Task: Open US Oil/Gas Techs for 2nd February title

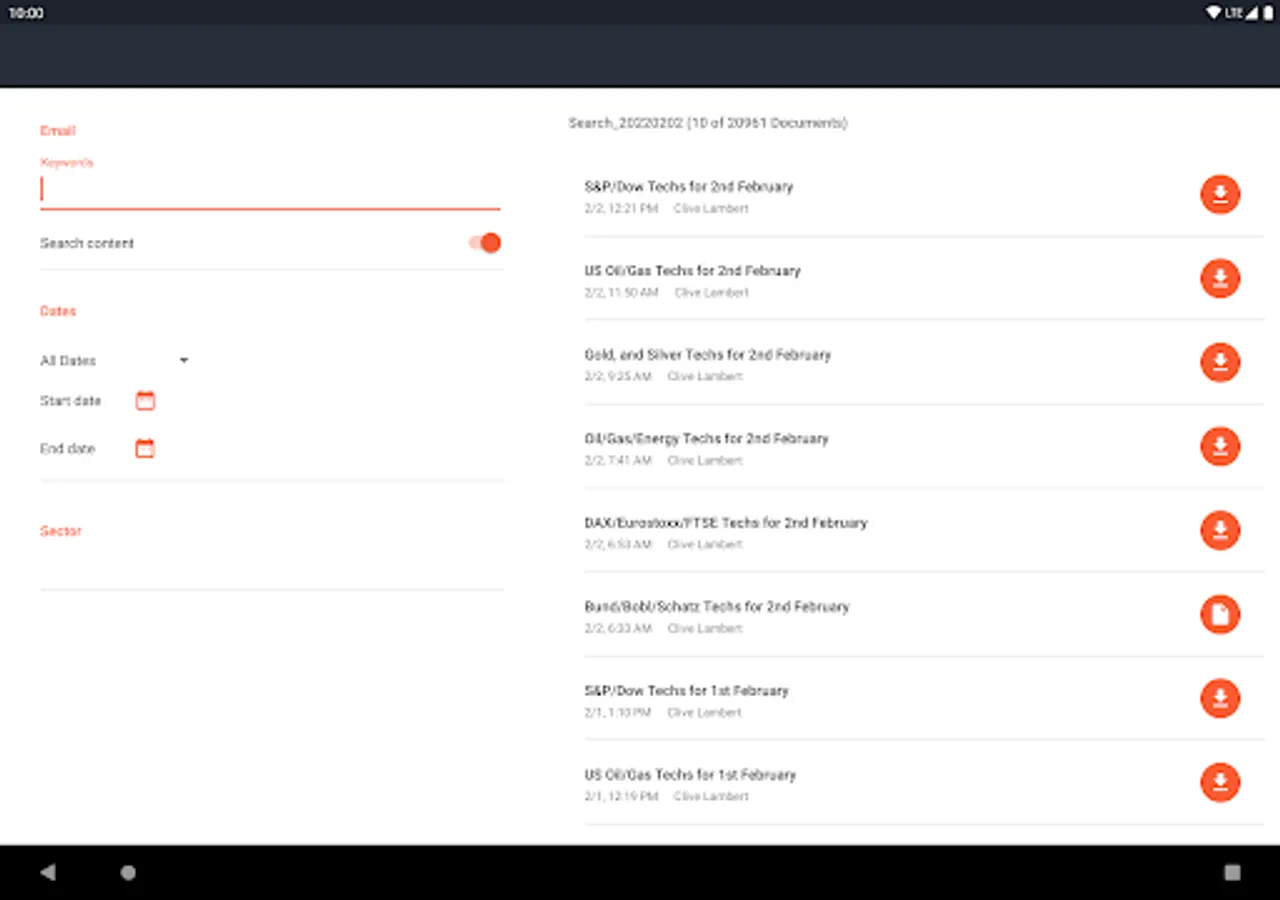Action: [693, 271]
